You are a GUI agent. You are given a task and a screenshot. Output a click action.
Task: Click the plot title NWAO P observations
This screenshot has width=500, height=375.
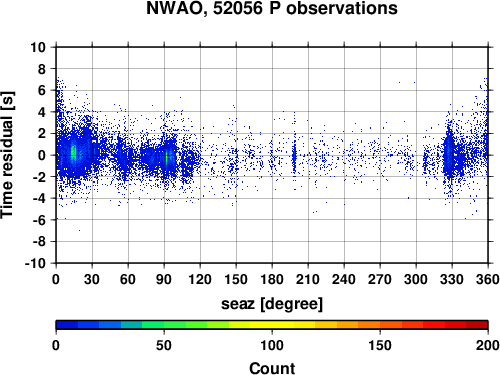(272, 8)
